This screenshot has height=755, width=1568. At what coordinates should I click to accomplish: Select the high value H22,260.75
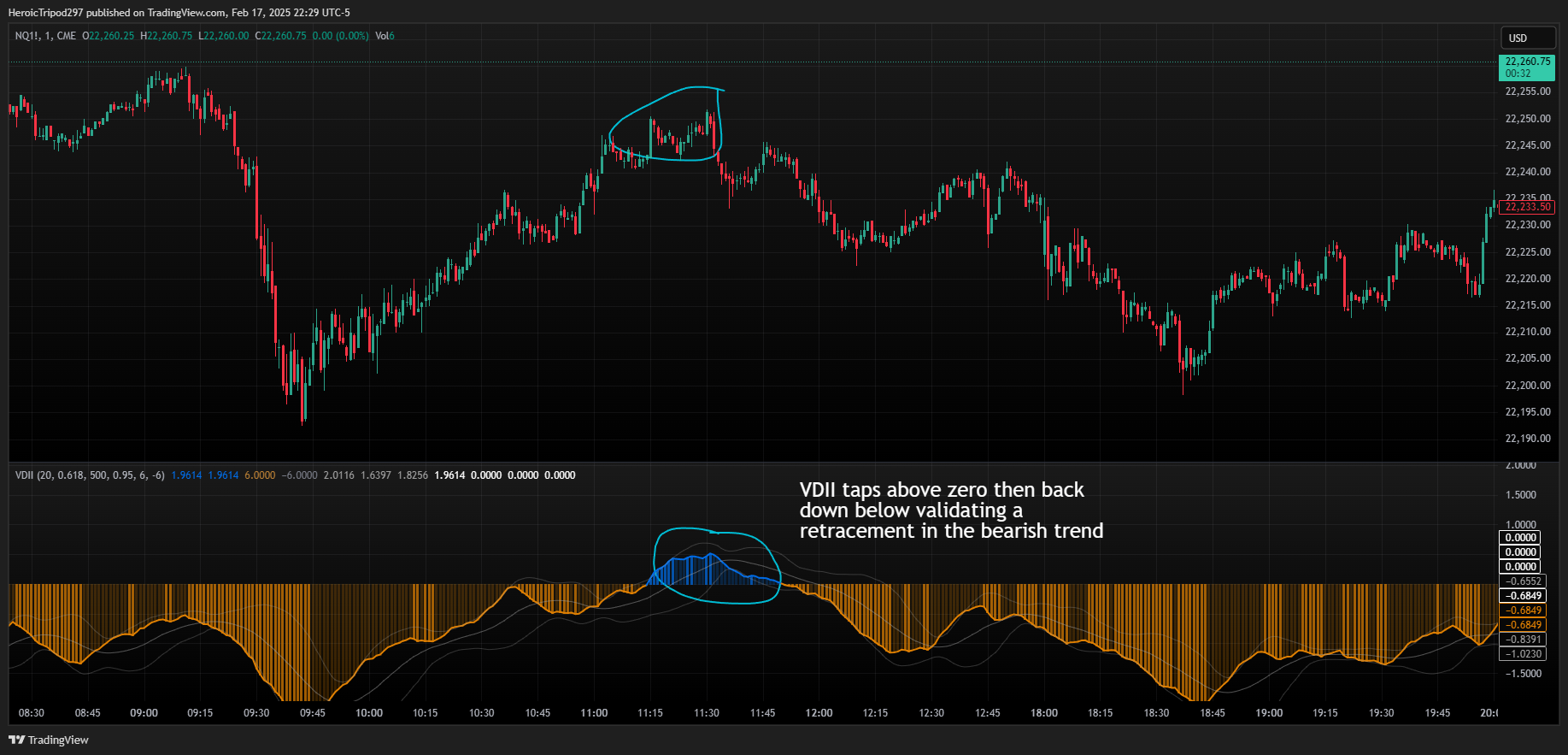tap(167, 36)
